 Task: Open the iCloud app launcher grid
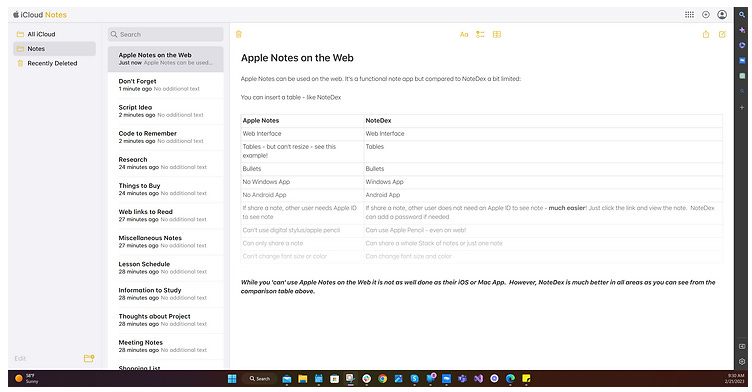(689, 14)
